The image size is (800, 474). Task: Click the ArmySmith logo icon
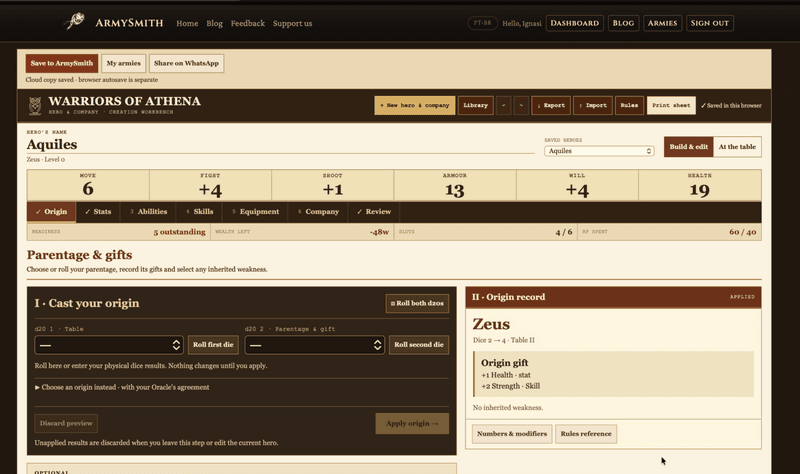pyautogui.click(x=75, y=21)
